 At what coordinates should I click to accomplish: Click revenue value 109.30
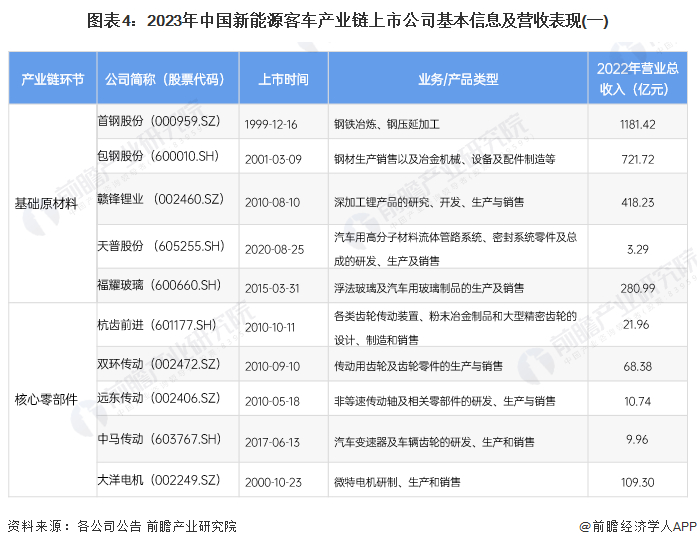pyautogui.click(x=637, y=482)
